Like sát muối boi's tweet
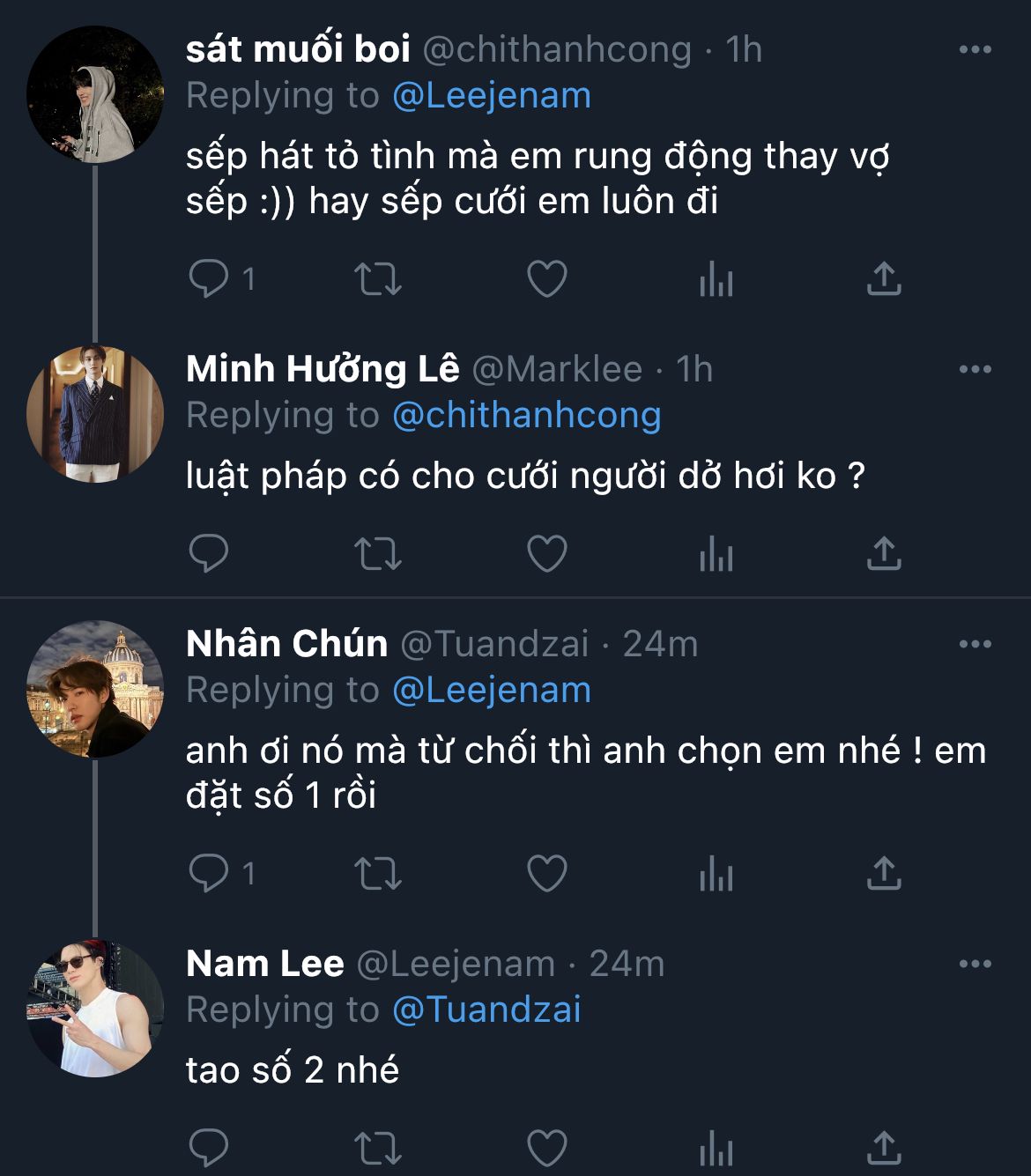 coord(546,279)
